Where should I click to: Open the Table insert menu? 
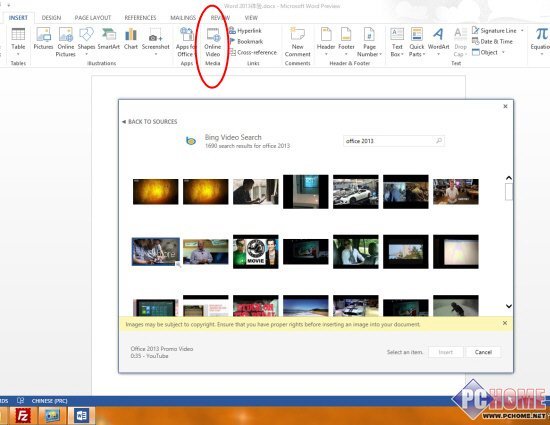click(18, 41)
